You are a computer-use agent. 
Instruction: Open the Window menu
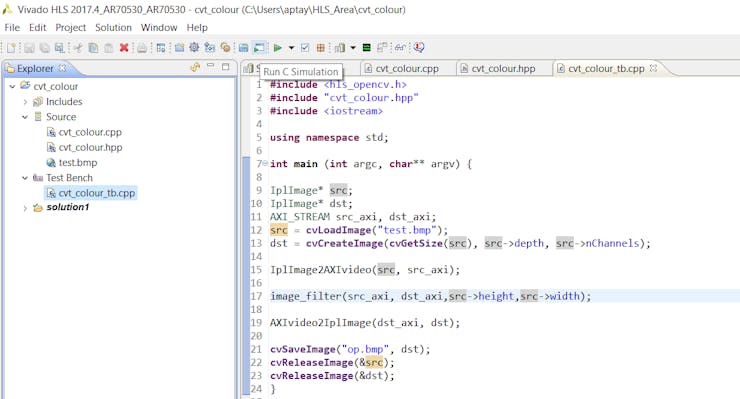159,27
